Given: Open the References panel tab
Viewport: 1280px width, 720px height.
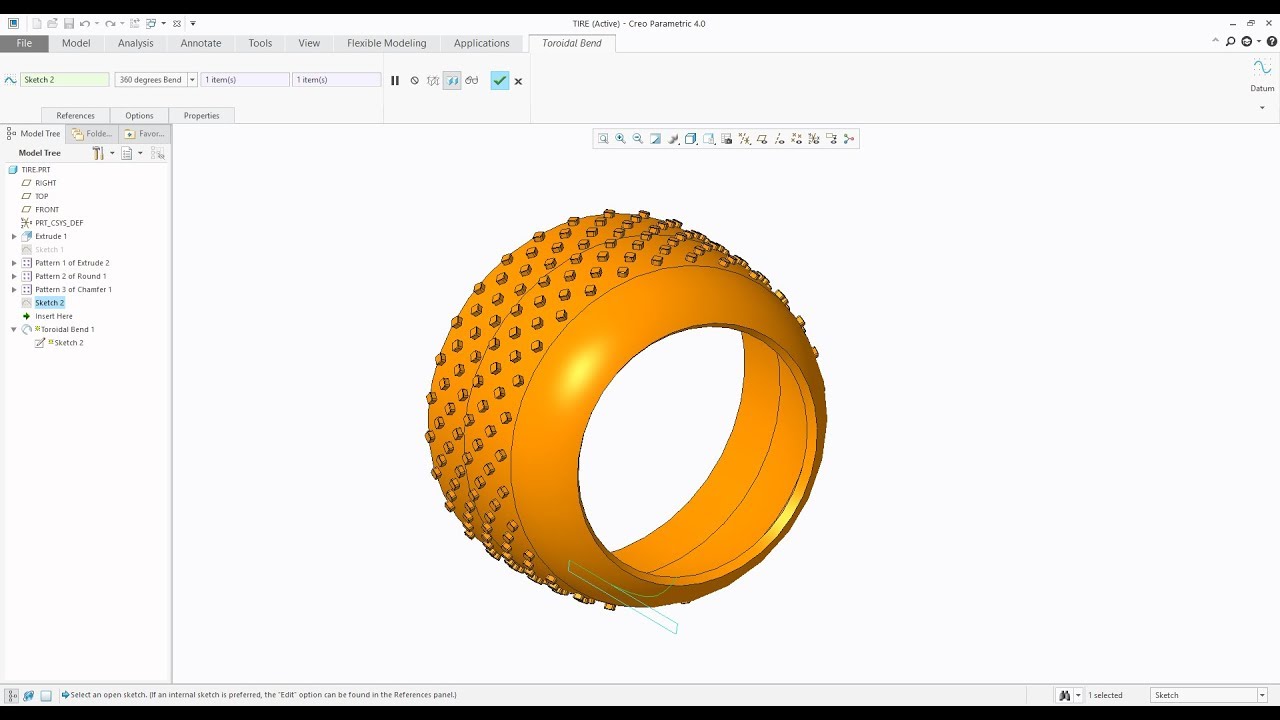Looking at the screenshot, I should click(x=76, y=116).
